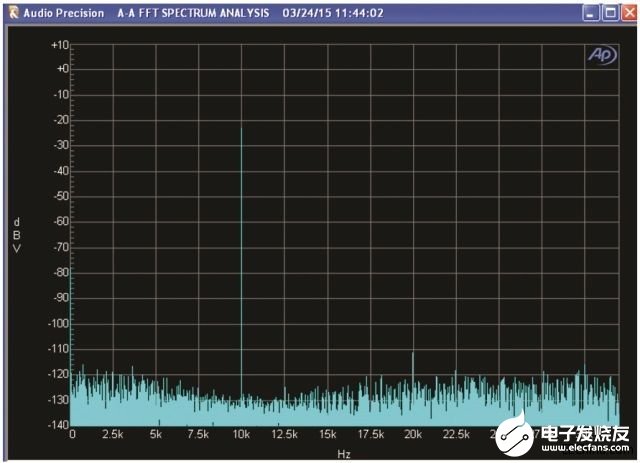Viewport: 640px width, 463px height.
Task: Click the 22.5k frequency axis label
Action: tap(456, 434)
